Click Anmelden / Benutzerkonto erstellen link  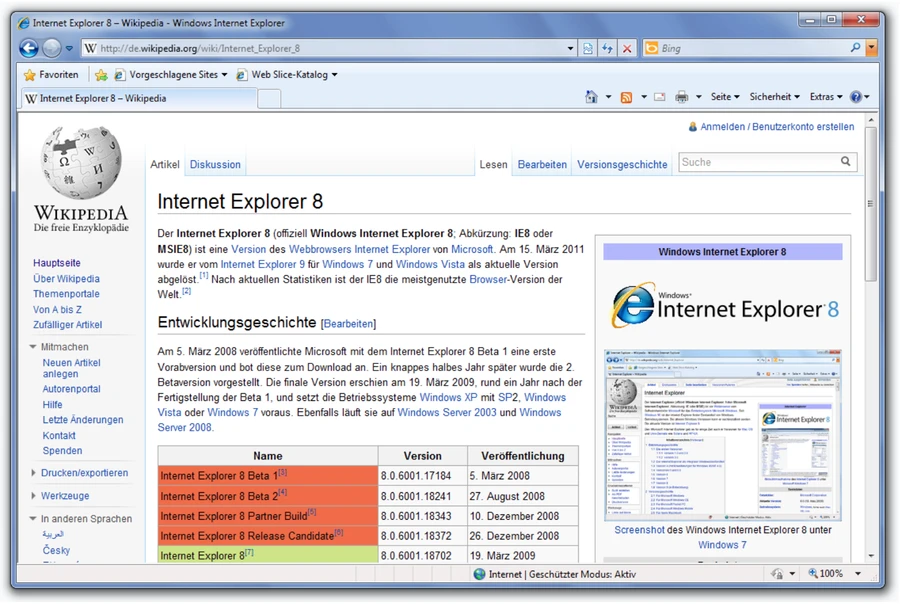[x=777, y=127]
